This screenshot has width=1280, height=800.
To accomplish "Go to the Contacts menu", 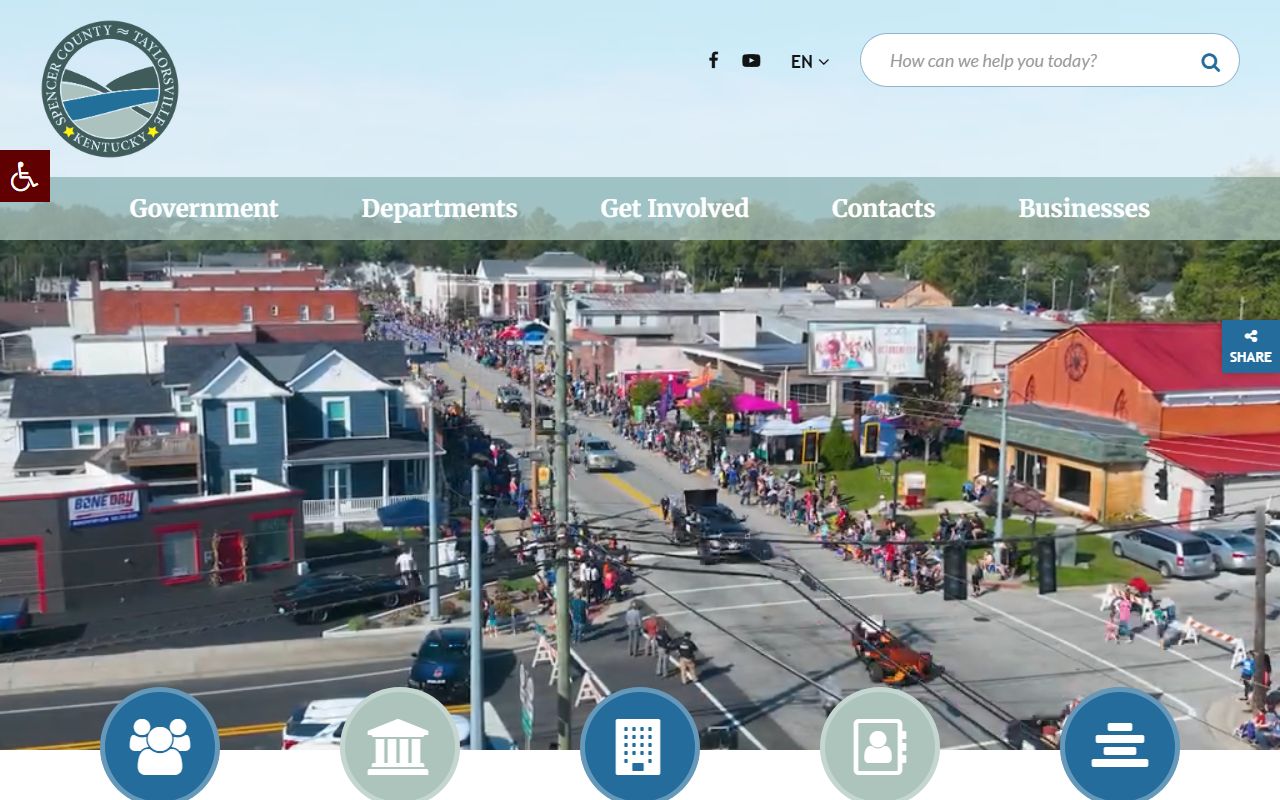I will tap(883, 208).
